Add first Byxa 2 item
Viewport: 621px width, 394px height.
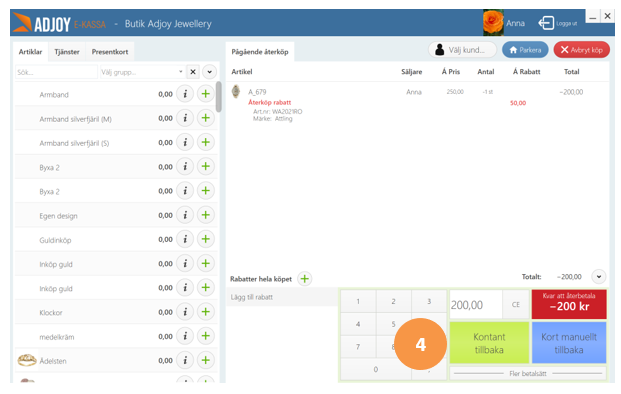206,166
